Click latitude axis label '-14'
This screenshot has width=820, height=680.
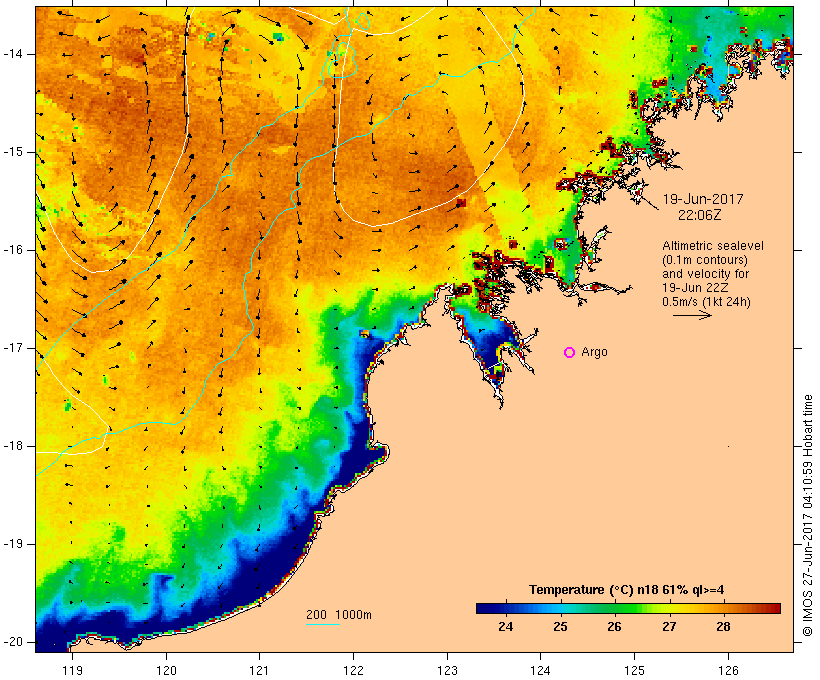(12, 54)
